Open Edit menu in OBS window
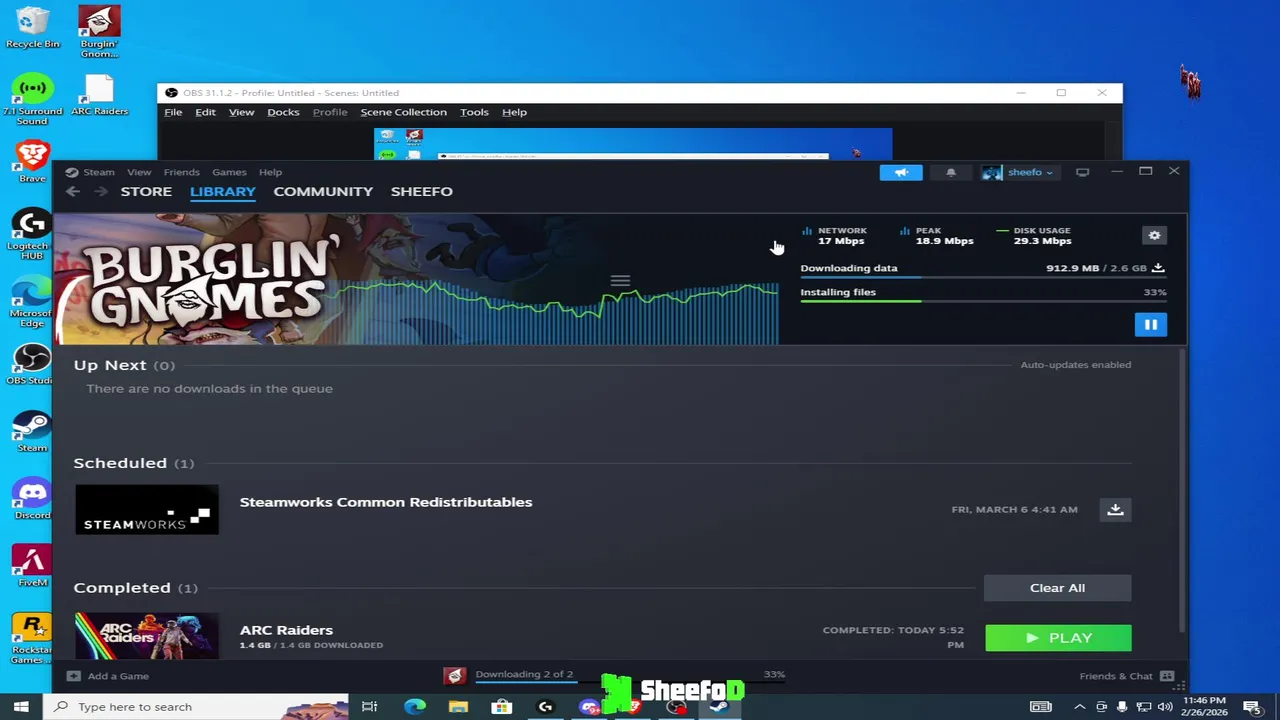The height and width of the screenshot is (720, 1280). click(x=205, y=112)
